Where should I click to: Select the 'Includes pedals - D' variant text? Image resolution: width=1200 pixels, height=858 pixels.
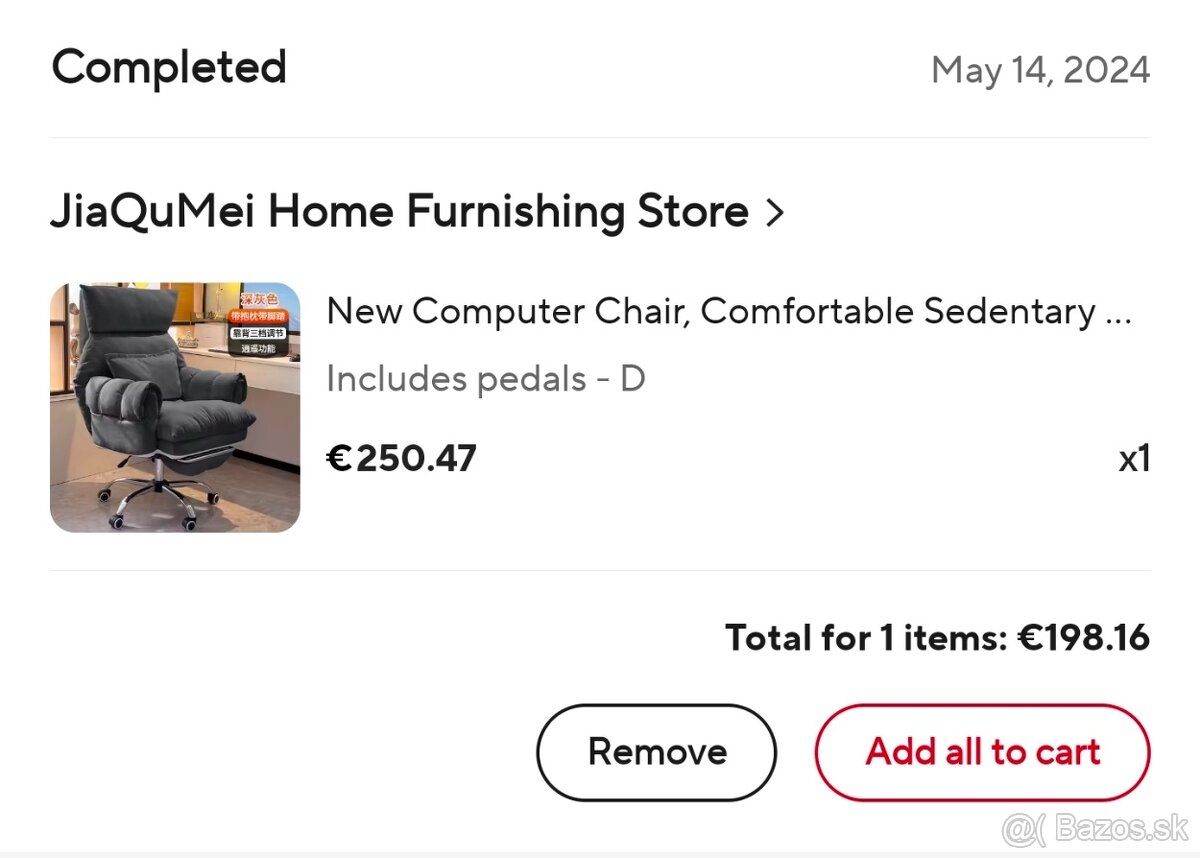[486, 379]
